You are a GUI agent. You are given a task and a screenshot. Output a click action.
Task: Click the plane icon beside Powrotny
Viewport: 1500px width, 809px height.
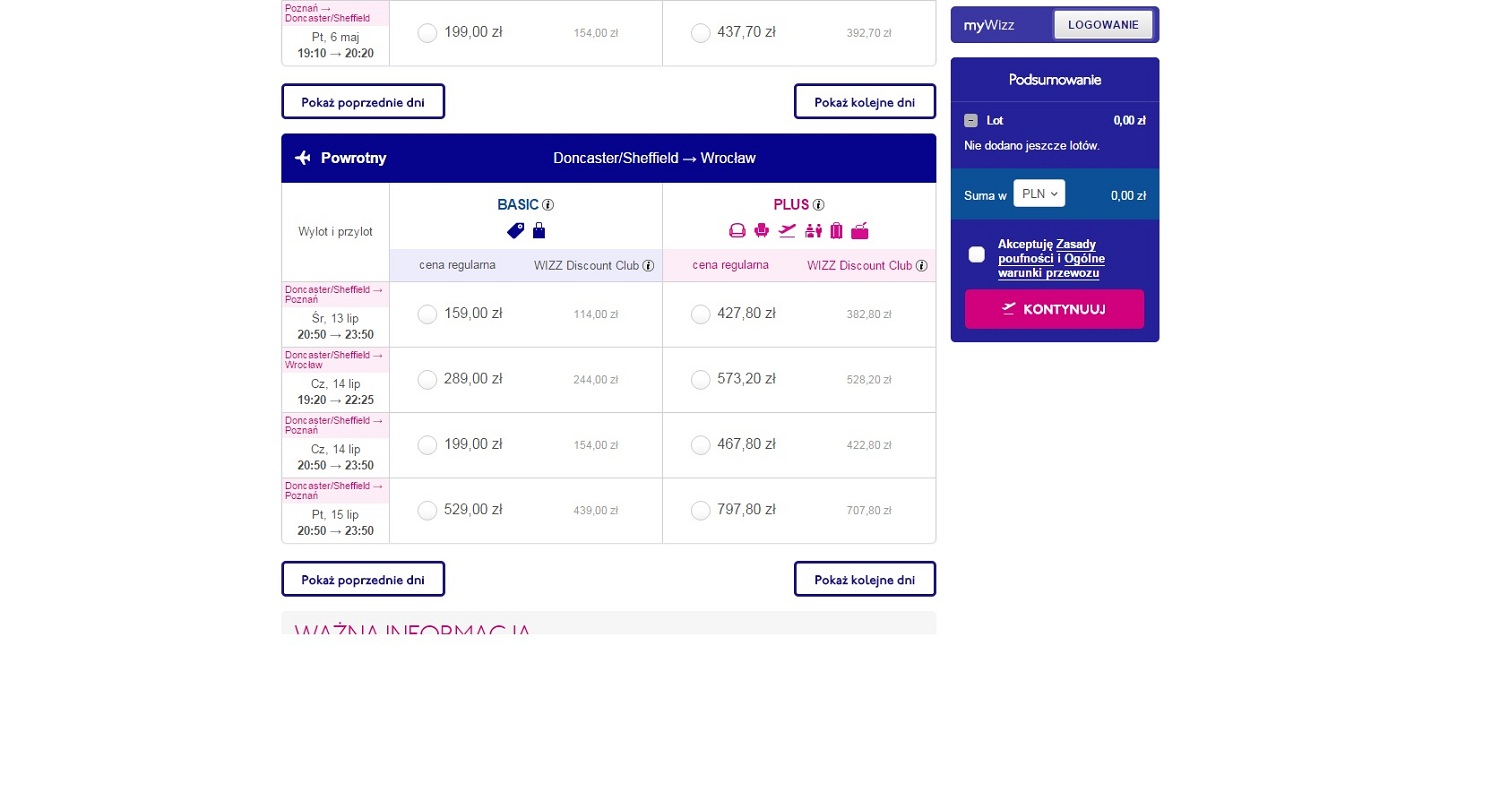(303, 158)
